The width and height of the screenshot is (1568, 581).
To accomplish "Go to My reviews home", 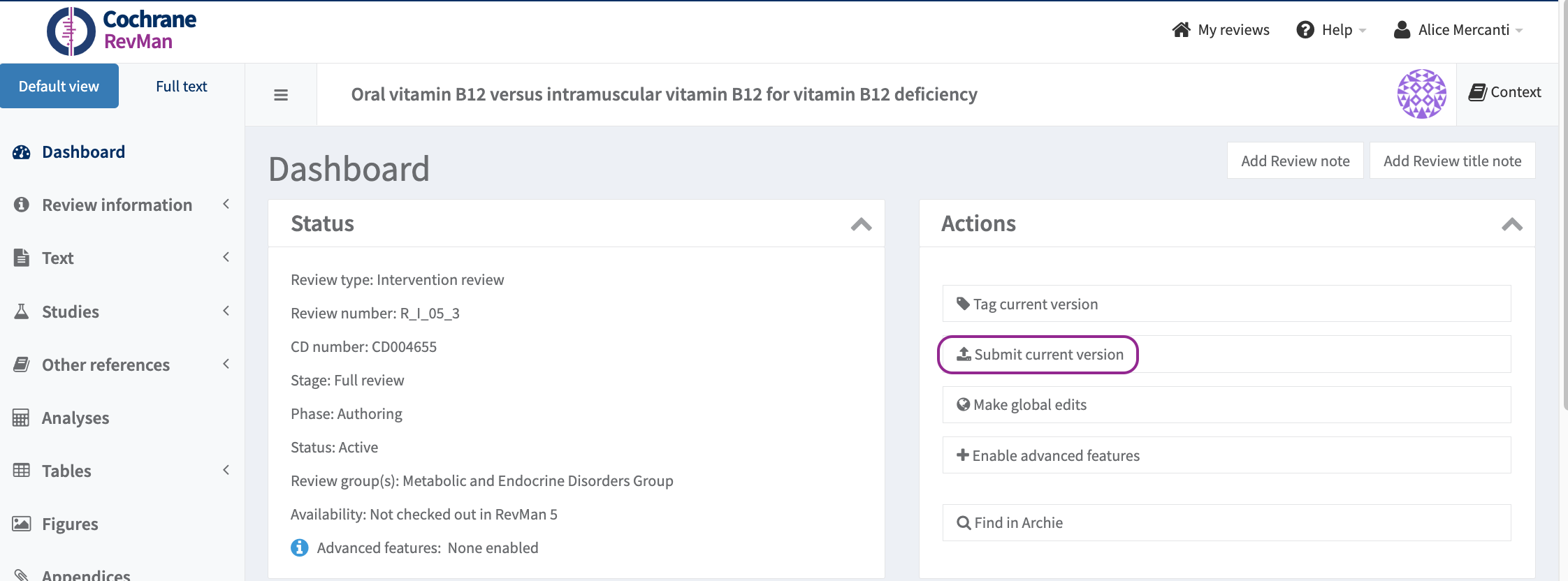I will (1221, 30).
